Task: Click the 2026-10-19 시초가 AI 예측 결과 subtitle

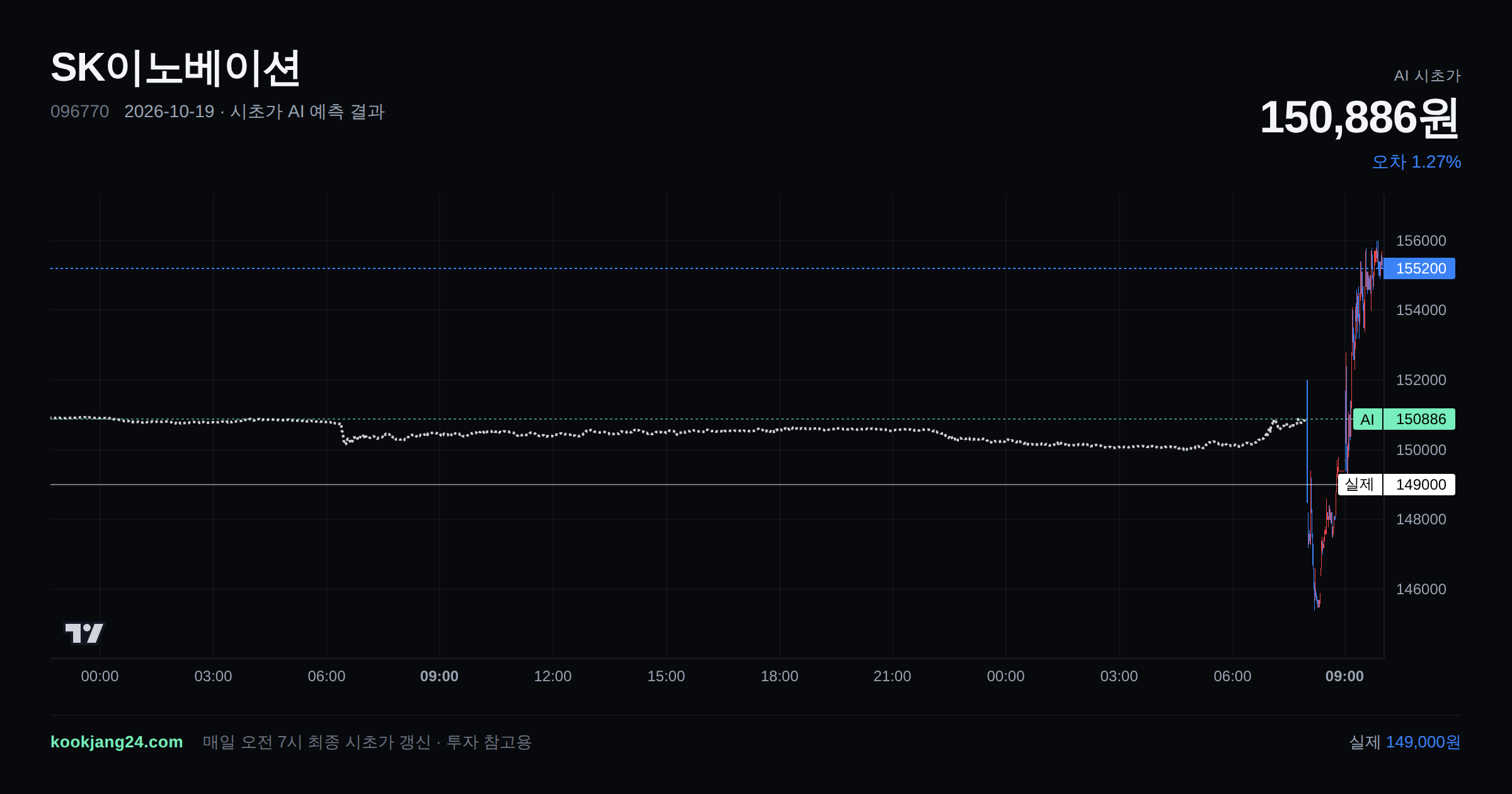Action: 255,112
